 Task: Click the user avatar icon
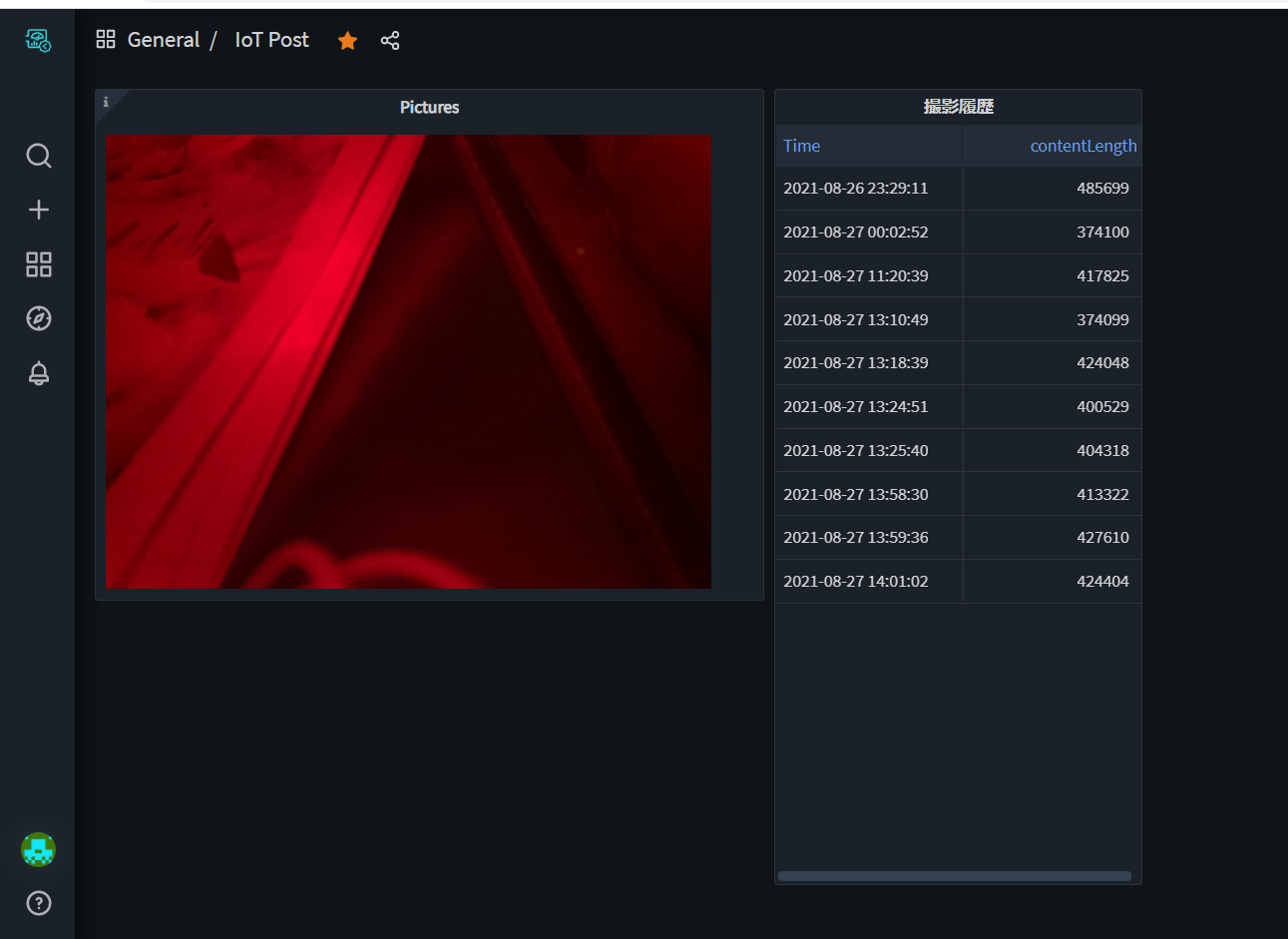coord(38,850)
